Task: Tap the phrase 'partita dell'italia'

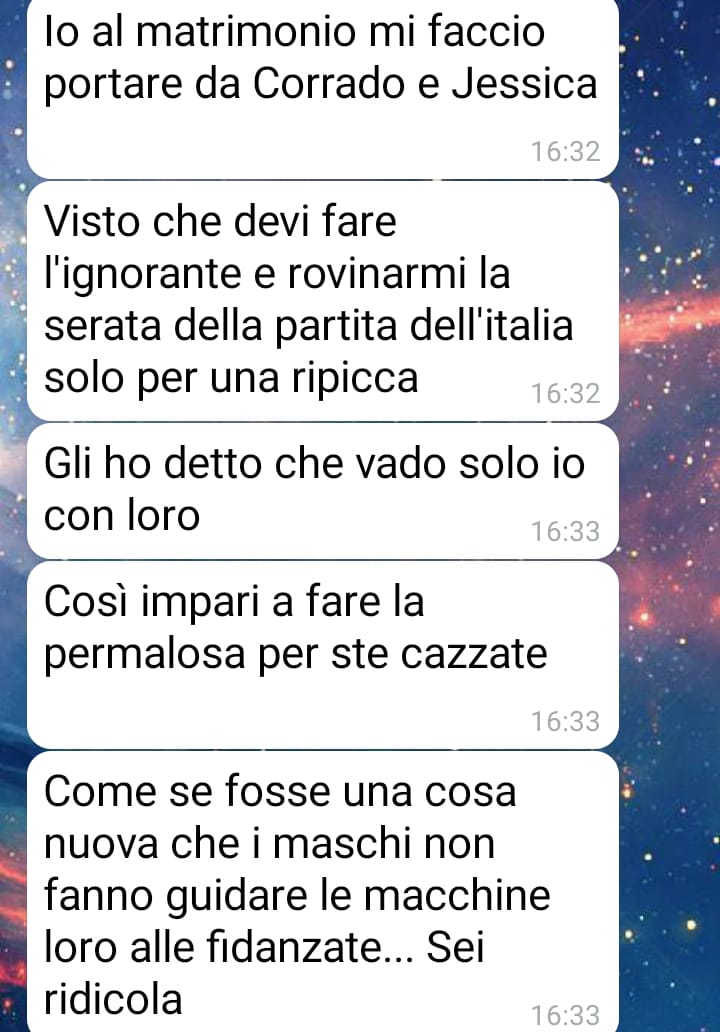Action: pyautogui.click(x=424, y=327)
